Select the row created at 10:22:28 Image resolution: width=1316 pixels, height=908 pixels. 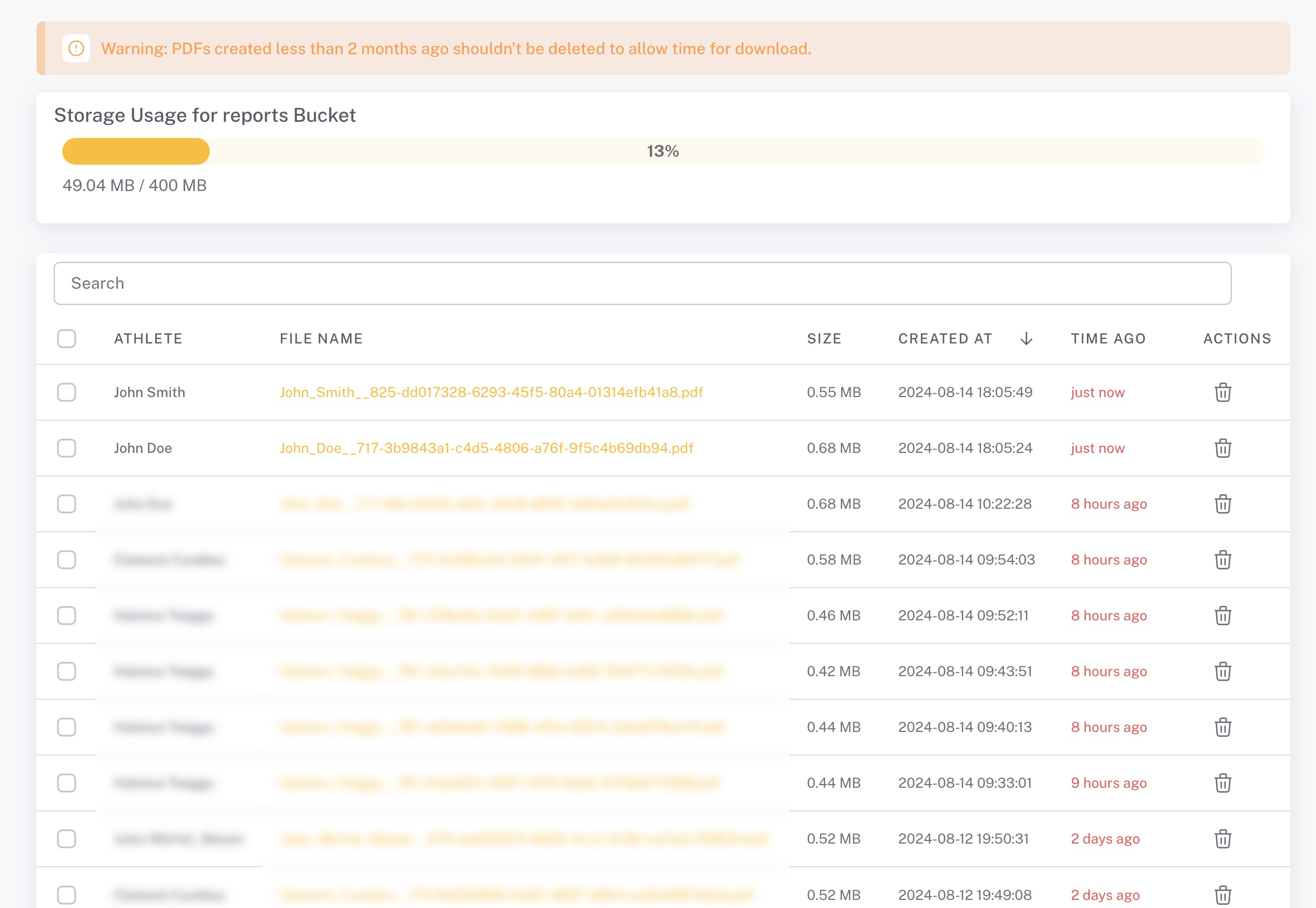(x=67, y=503)
